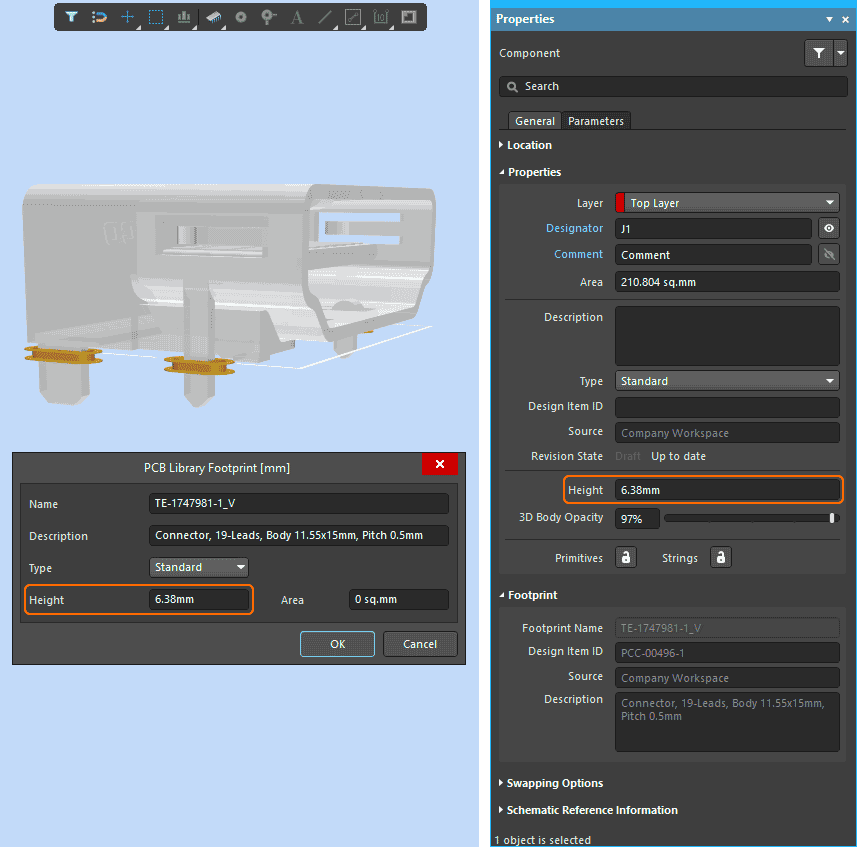Select the place fill rectangle icon
Viewport: 857px width, 847px height.
[409, 17]
